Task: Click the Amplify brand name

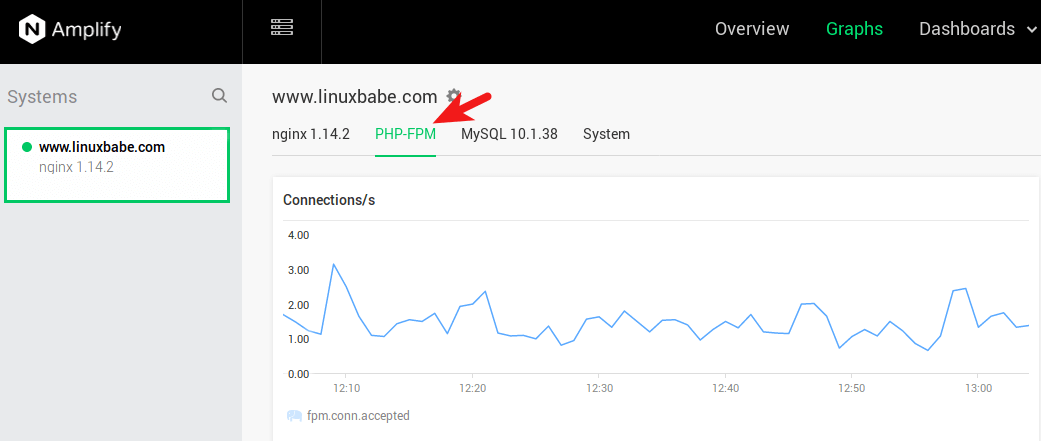Action: point(89,30)
